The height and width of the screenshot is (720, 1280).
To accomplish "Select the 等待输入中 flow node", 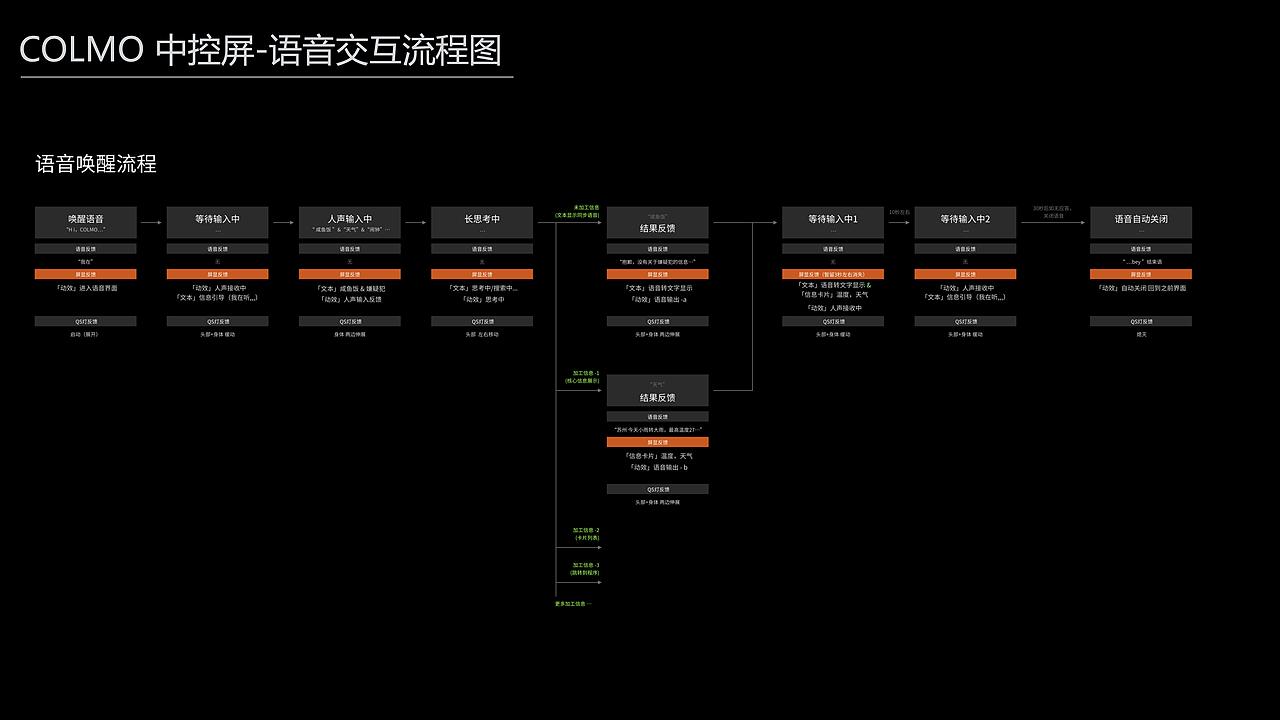I will point(218,222).
